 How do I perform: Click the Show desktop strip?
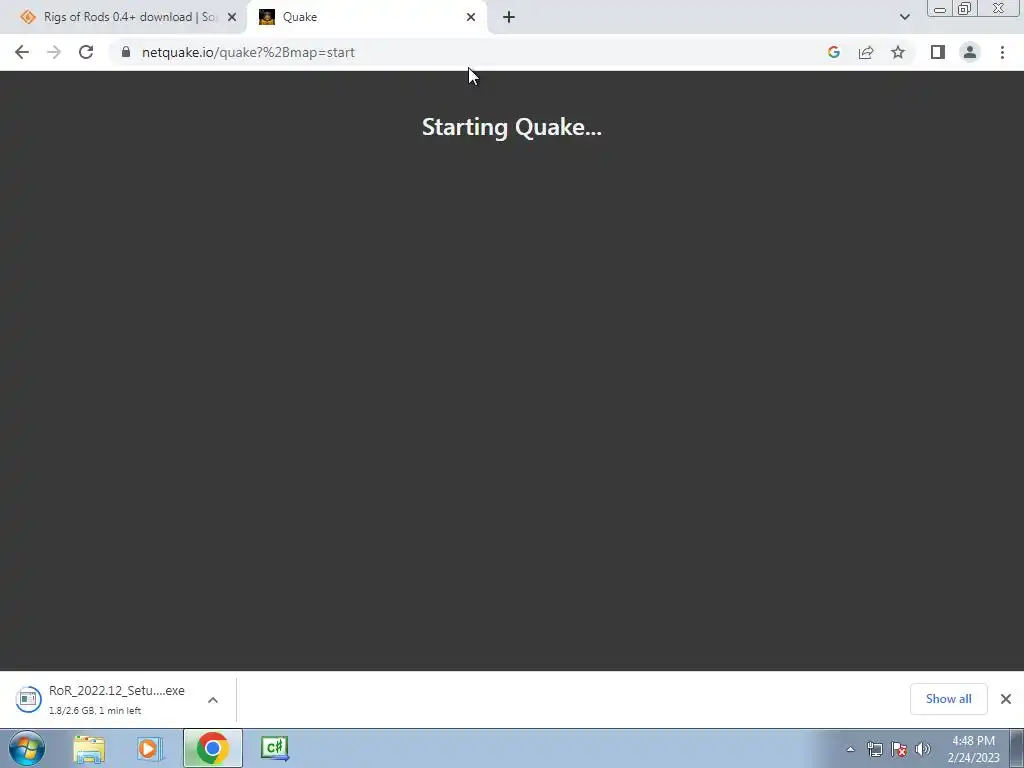pos(1017,748)
